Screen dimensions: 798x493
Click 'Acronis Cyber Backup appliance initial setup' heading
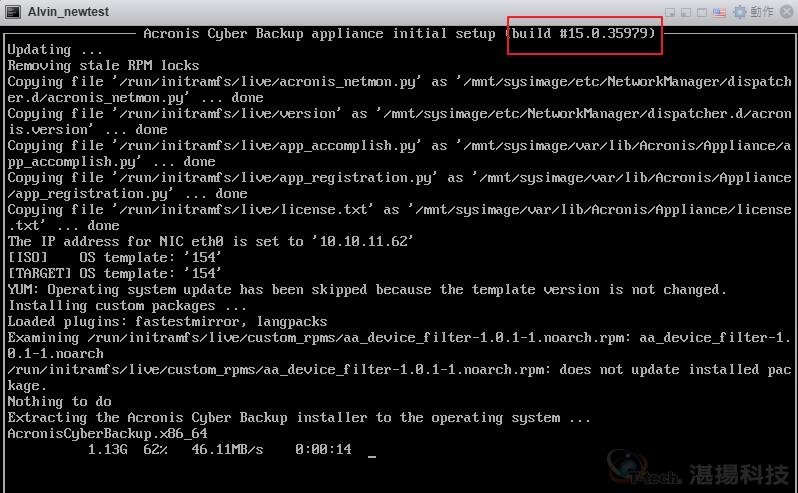pyautogui.click(x=319, y=34)
